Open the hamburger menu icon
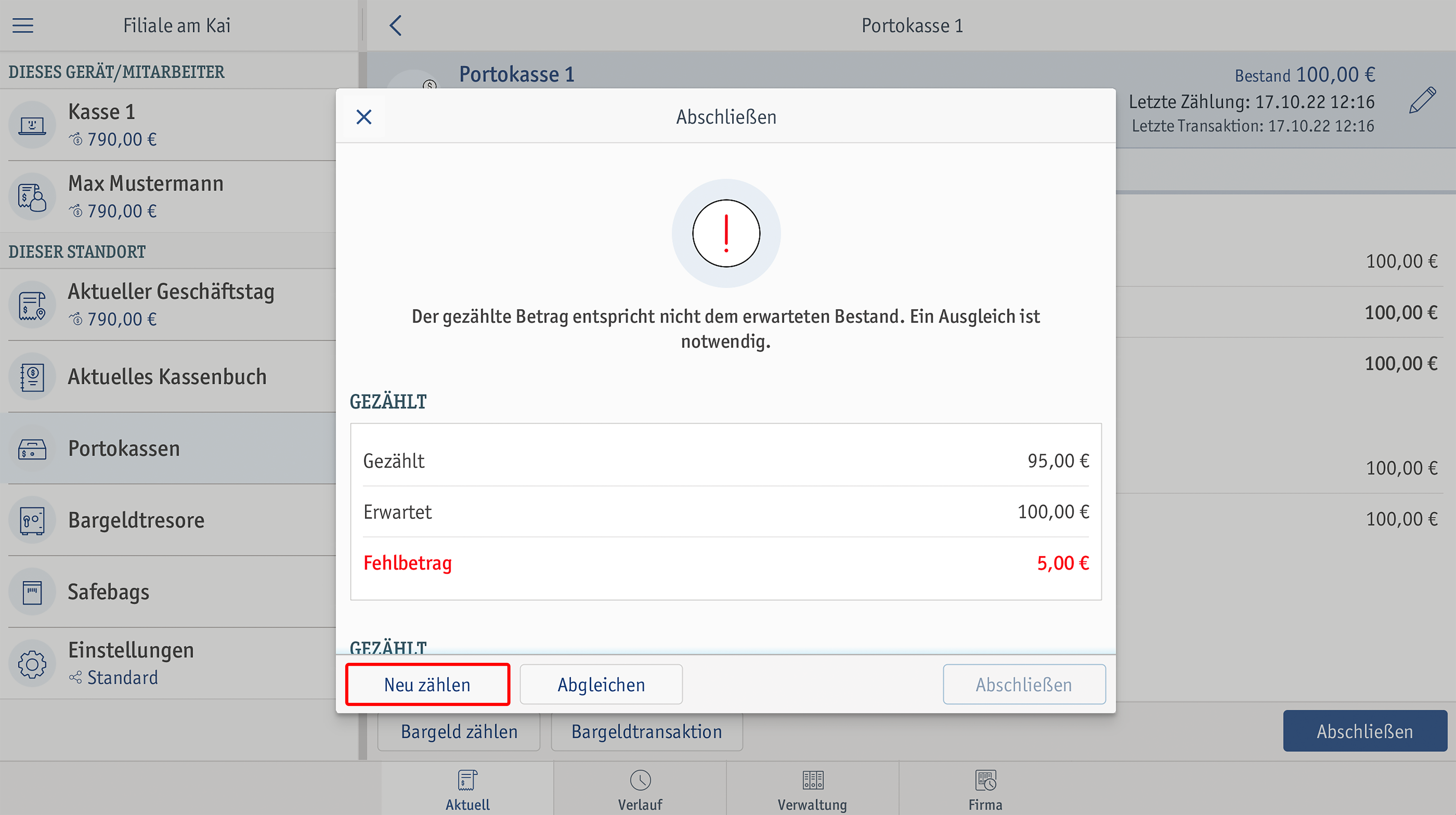The width and height of the screenshot is (1456, 815). coord(23,25)
